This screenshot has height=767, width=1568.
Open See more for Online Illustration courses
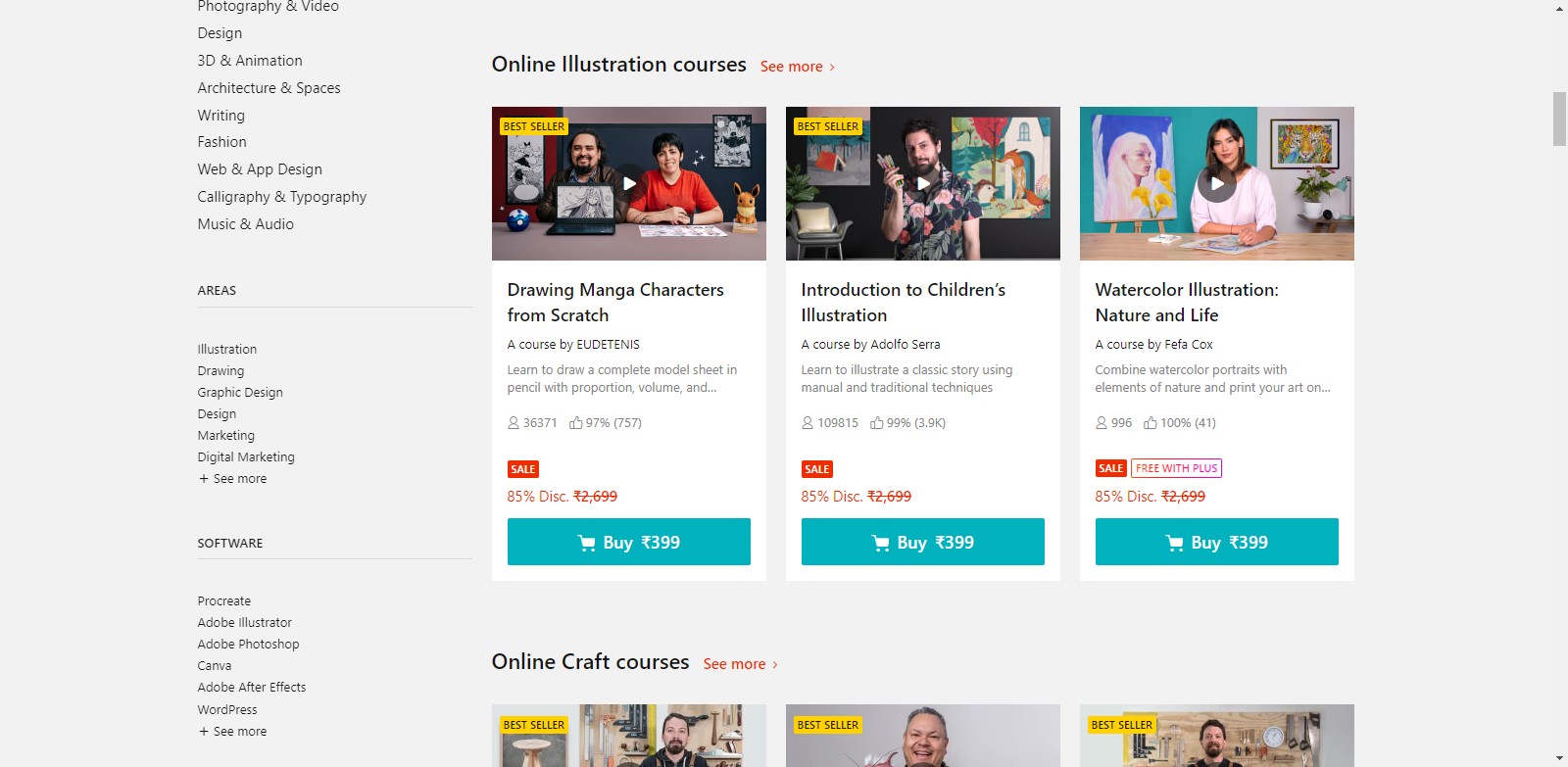pos(798,67)
